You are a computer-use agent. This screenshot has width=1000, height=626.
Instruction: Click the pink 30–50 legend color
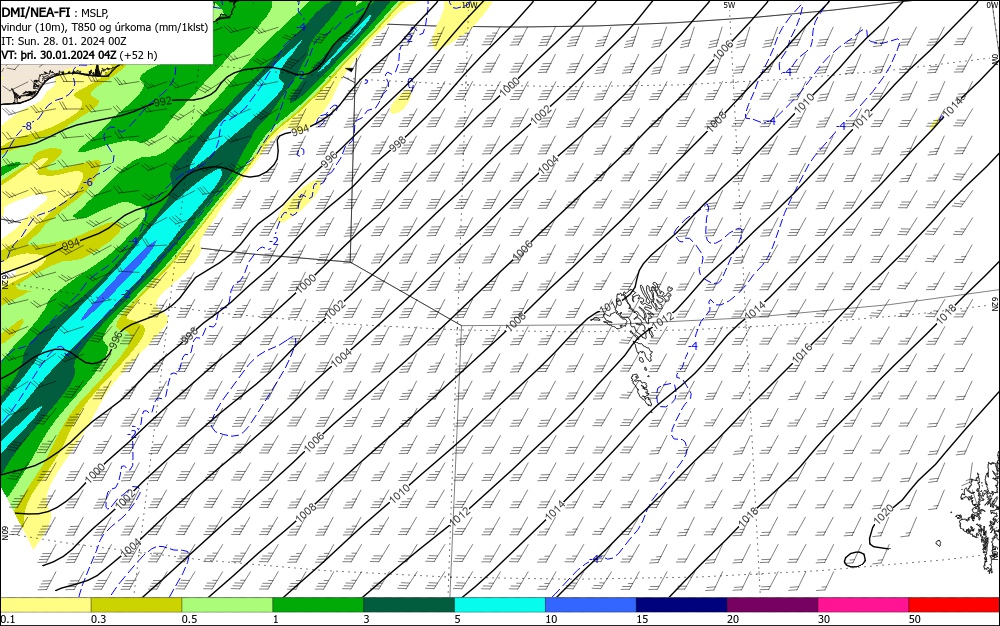[x=864, y=605]
